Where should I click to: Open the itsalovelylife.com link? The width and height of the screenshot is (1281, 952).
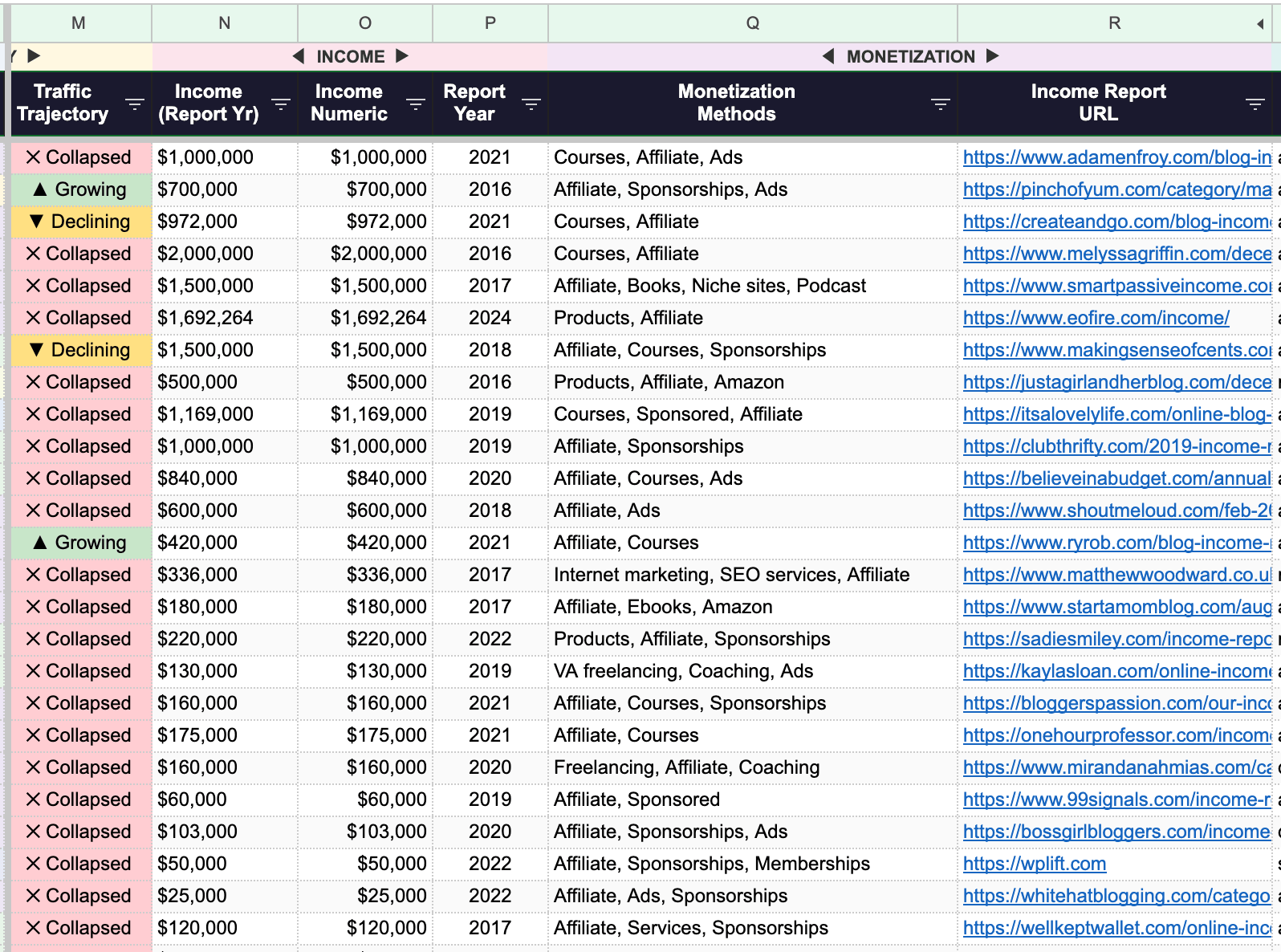[1116, 414]
